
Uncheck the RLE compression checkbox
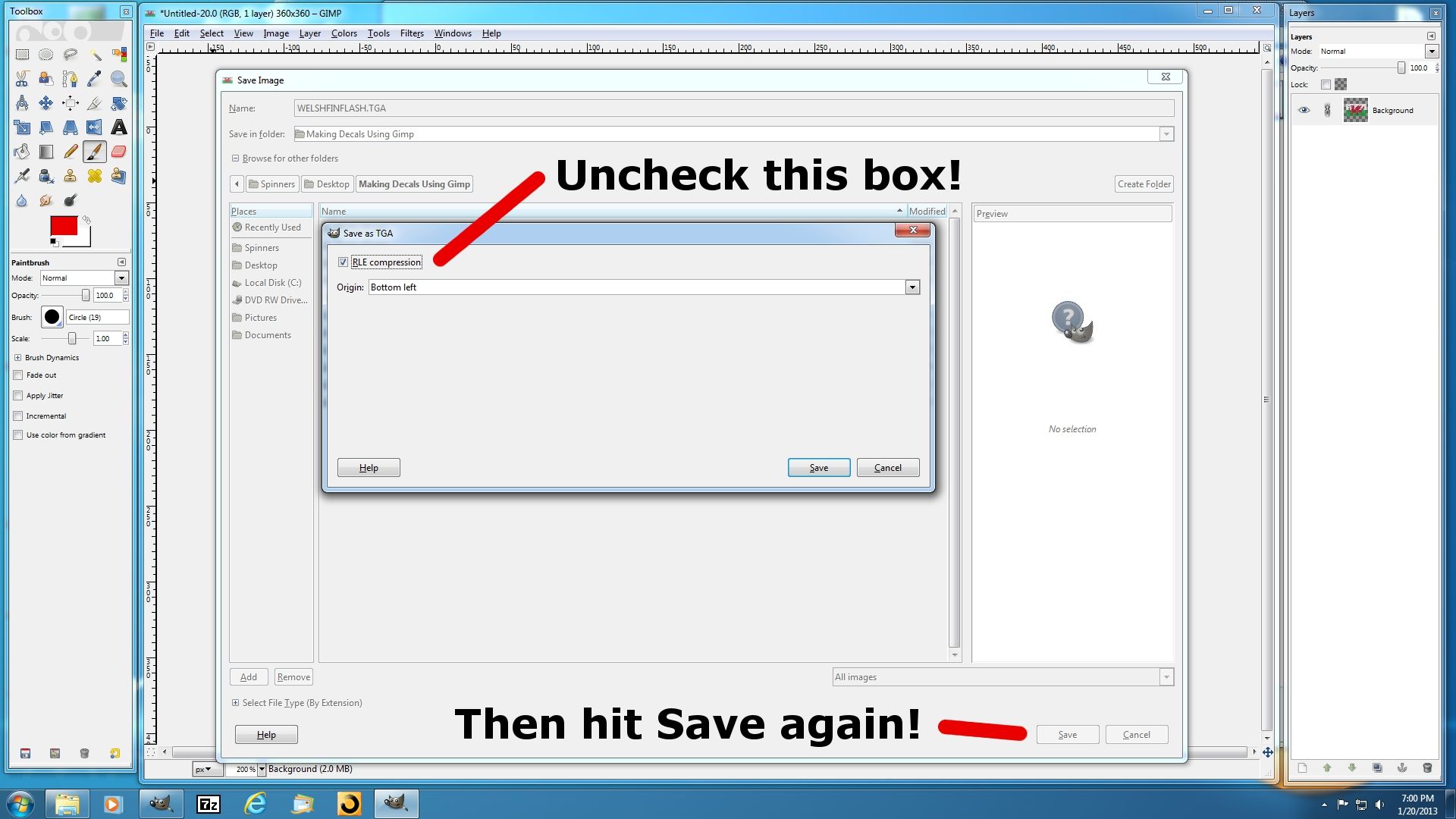(x=343, y=262)
